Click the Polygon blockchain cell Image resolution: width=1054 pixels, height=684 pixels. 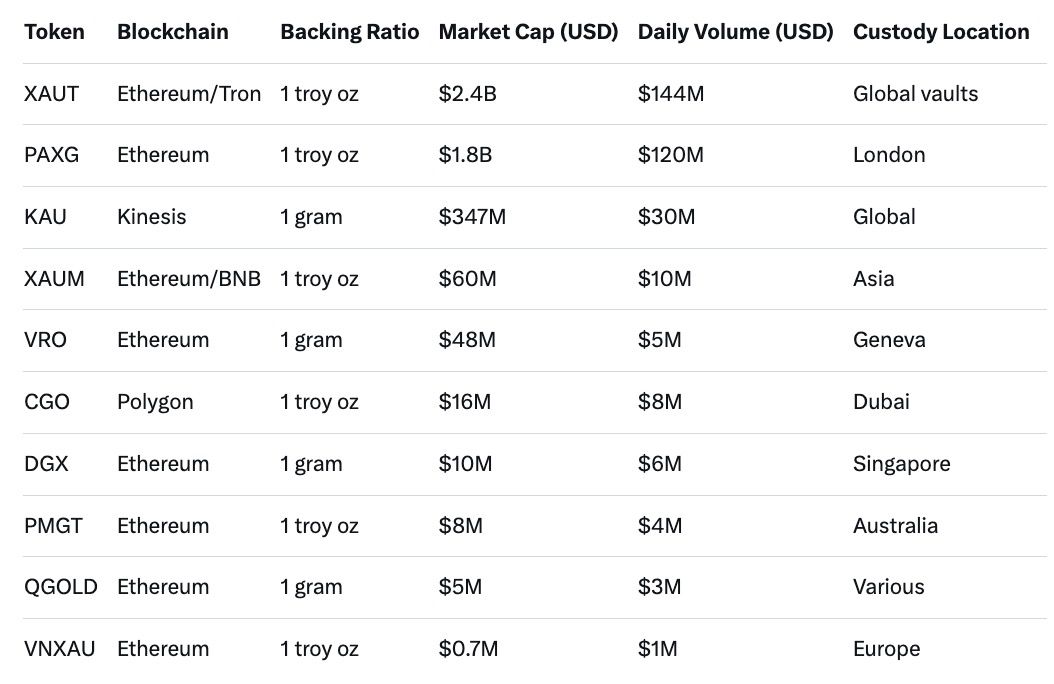[155, 402]
